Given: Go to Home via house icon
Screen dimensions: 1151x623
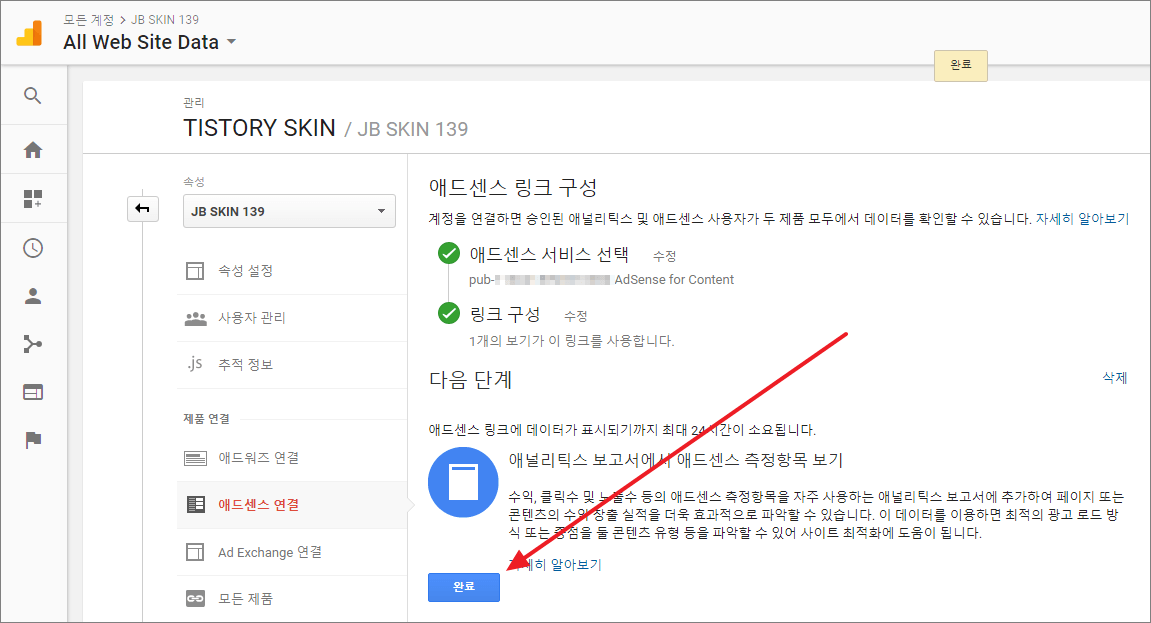Looking at the screenshot, I should 33,150.
